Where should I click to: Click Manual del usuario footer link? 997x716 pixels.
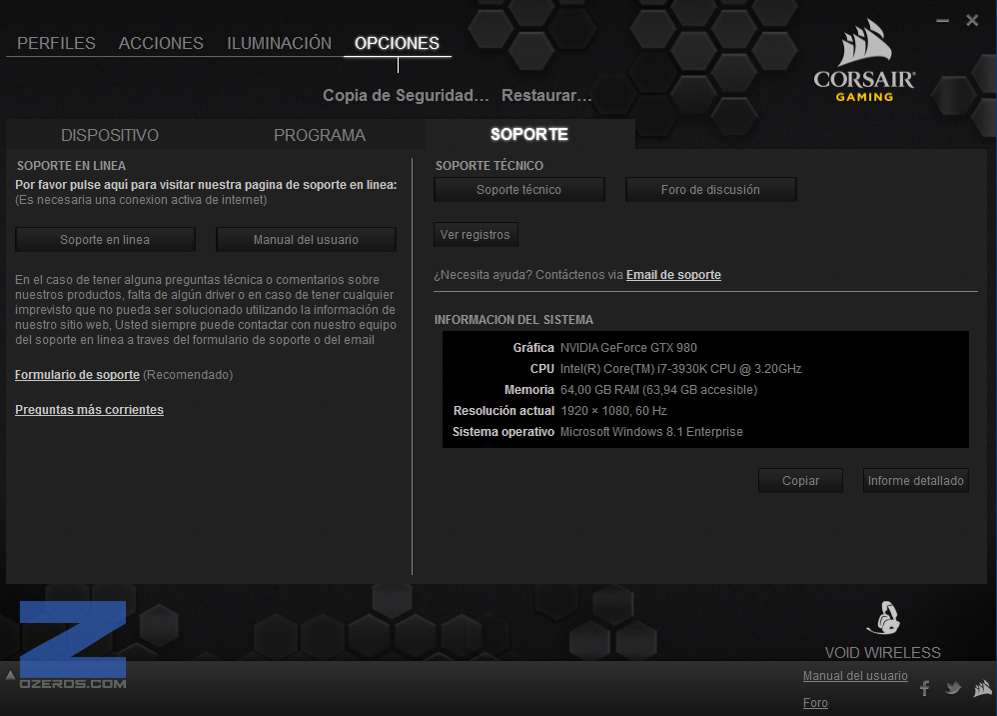[x=855, y=676]
